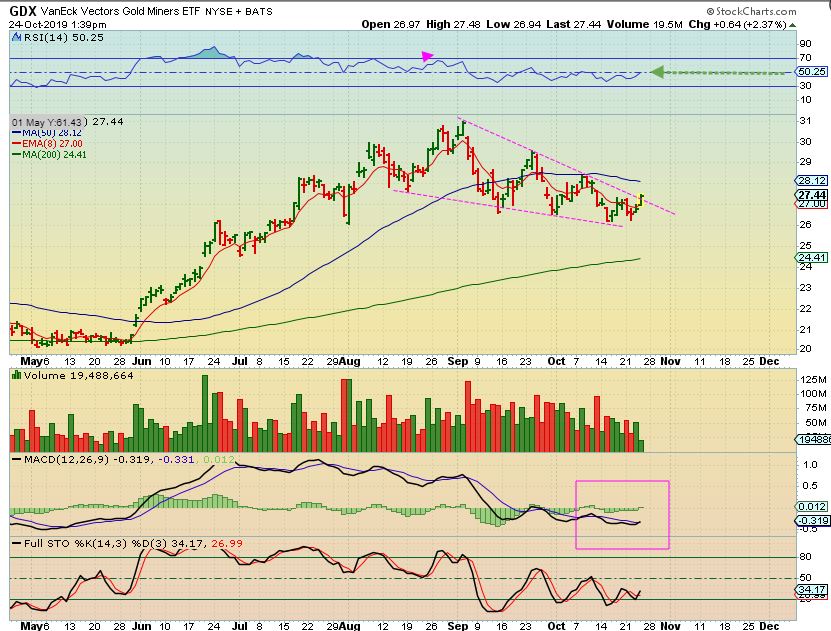This screenshot has width=831, height=631.
Task: Click the Nov label on main chart date axis
Action: coord(670,361)
